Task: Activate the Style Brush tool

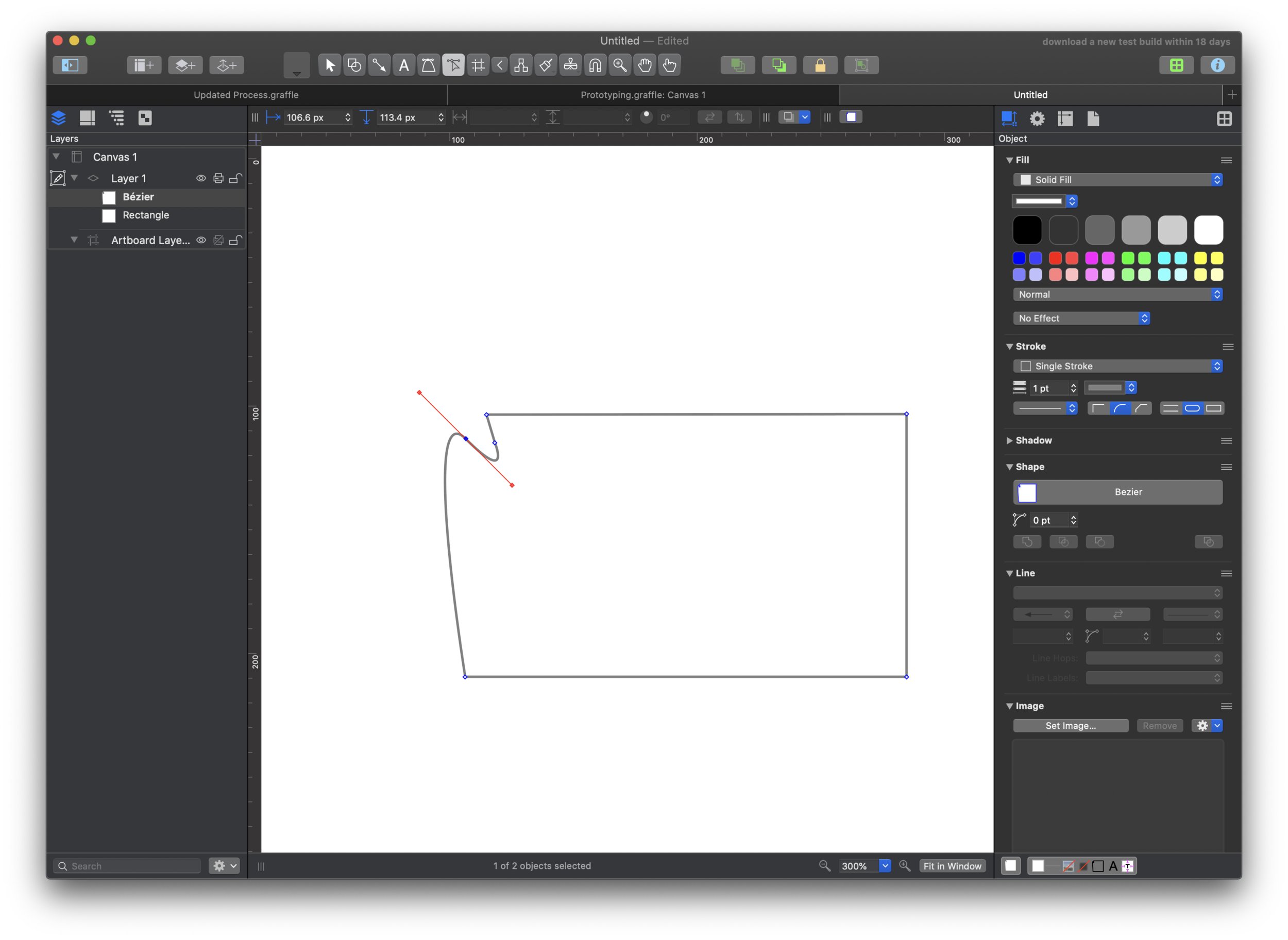Action: point(546,65)
